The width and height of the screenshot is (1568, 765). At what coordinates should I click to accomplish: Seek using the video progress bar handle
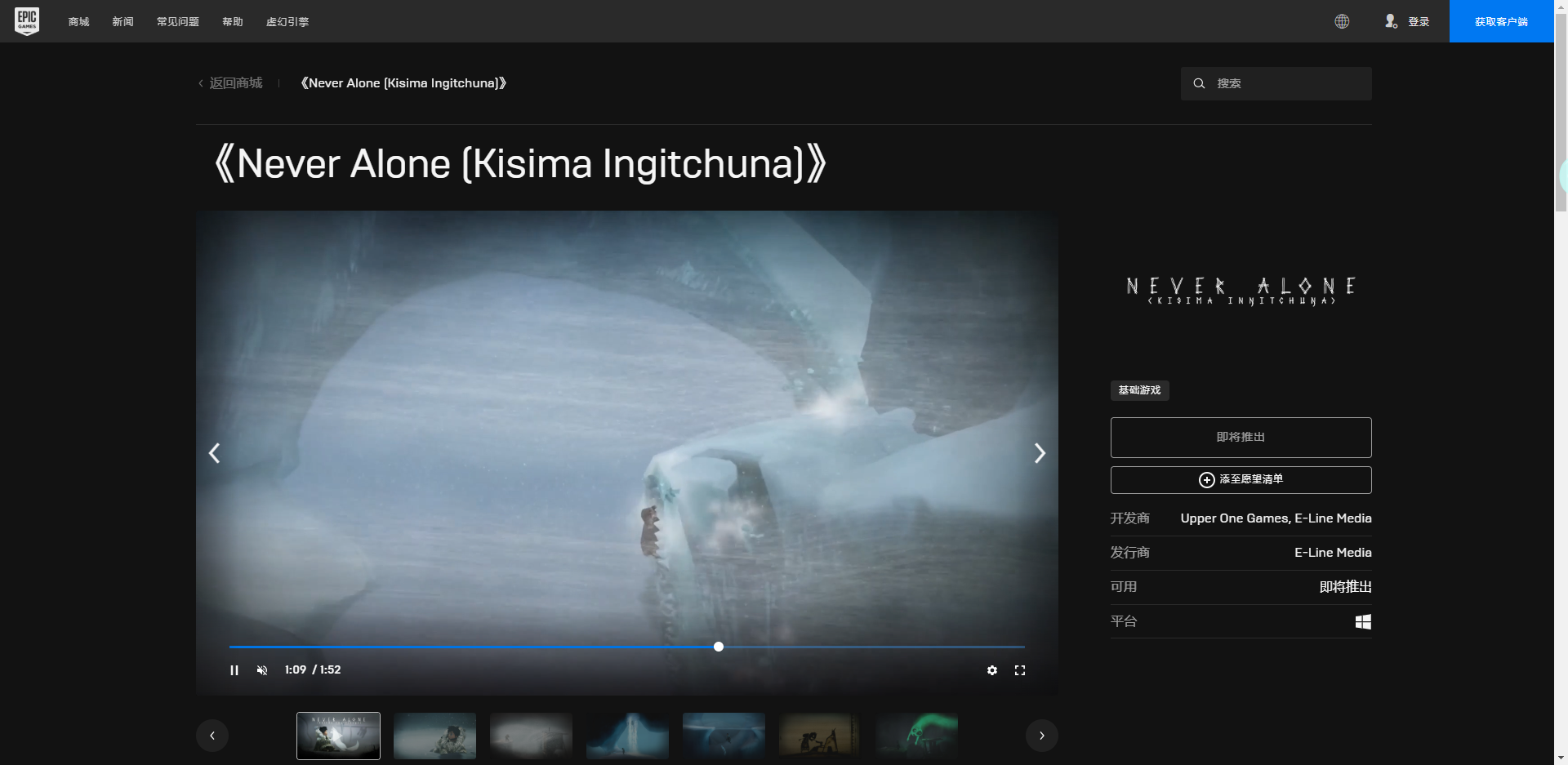(x=719, y=647)
